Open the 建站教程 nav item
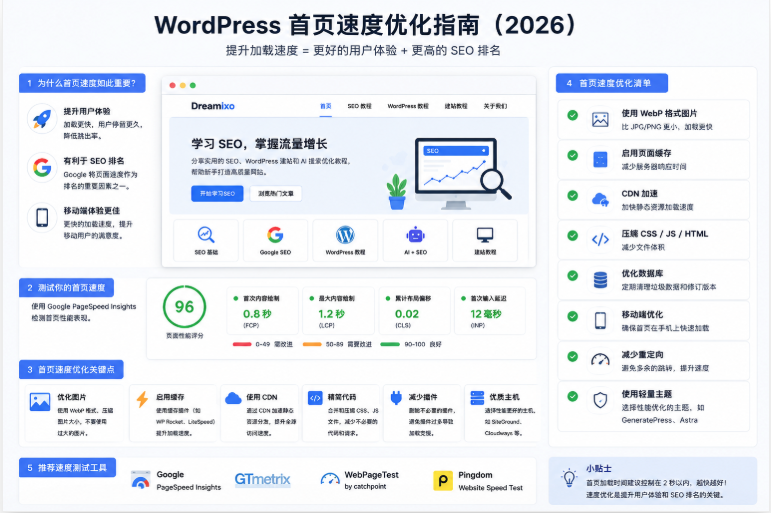Image resolution: width=771 pixels, height=513 pixels. coord(456,106)
